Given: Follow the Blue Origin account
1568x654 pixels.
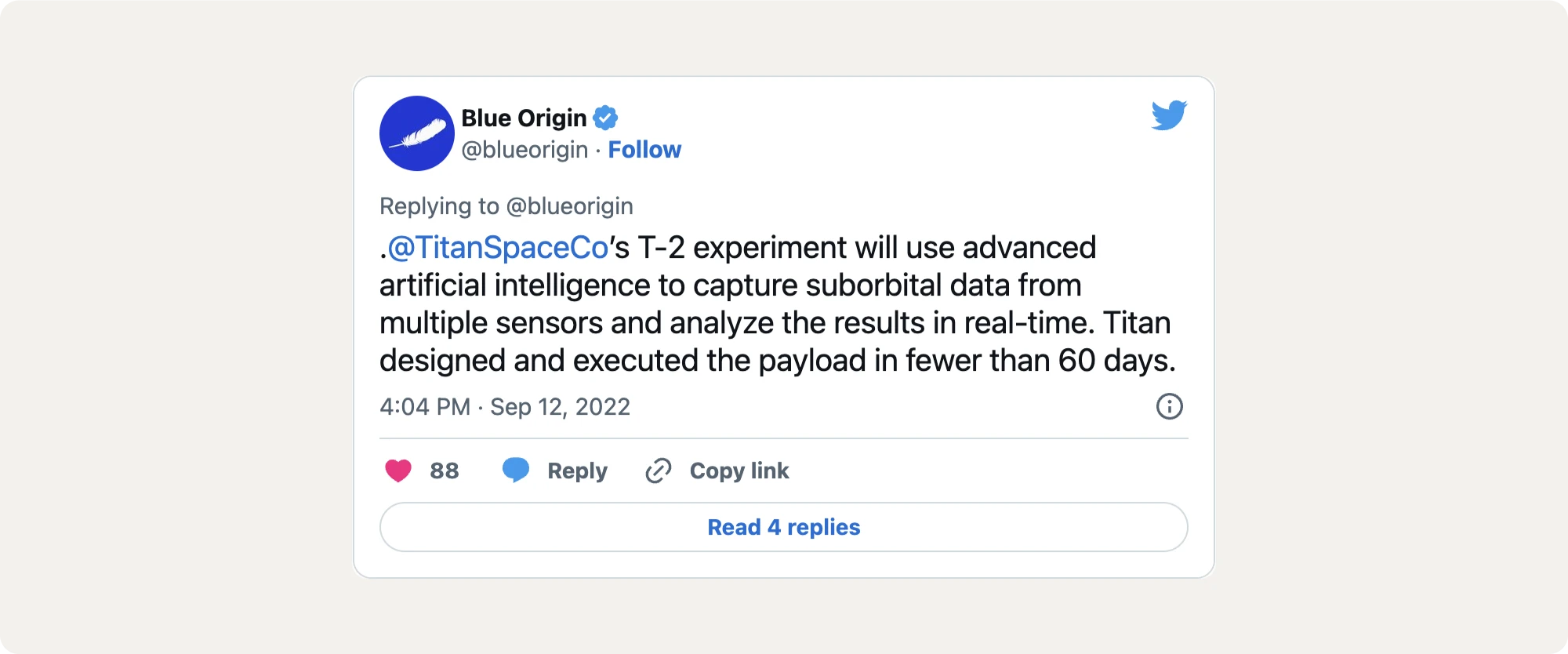Looking at the screenshot, I should (644, 150).
